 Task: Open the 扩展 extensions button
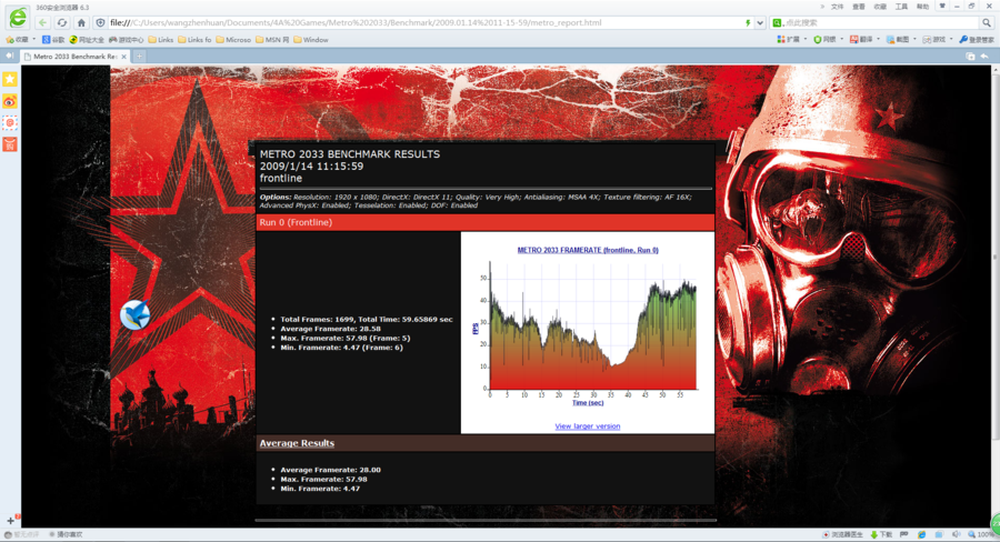click(x=788, y=40)
